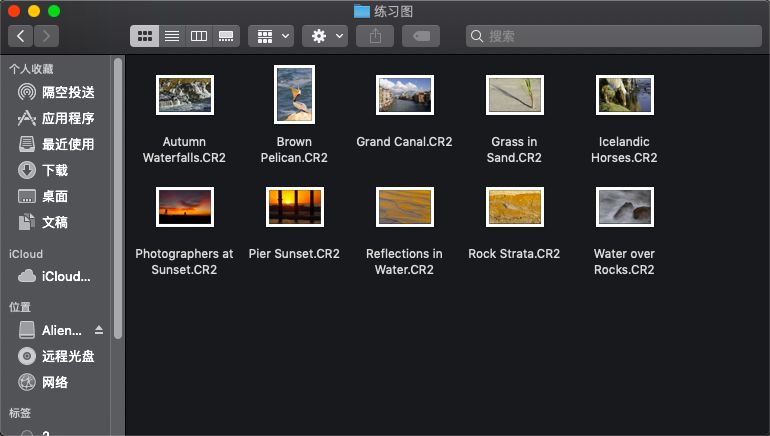Switch to gallery view mode

pos(226,36)
